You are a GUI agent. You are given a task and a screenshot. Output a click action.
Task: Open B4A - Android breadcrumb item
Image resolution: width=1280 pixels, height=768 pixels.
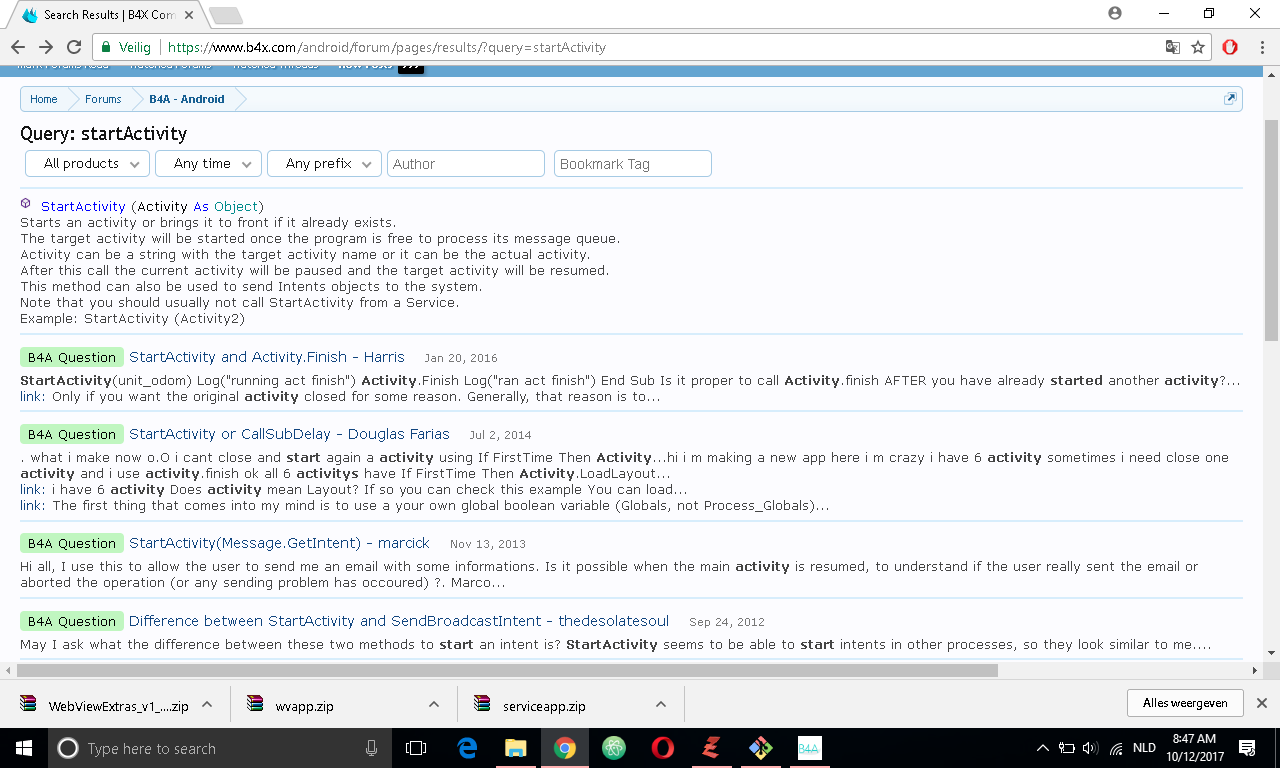pos(187,99)
